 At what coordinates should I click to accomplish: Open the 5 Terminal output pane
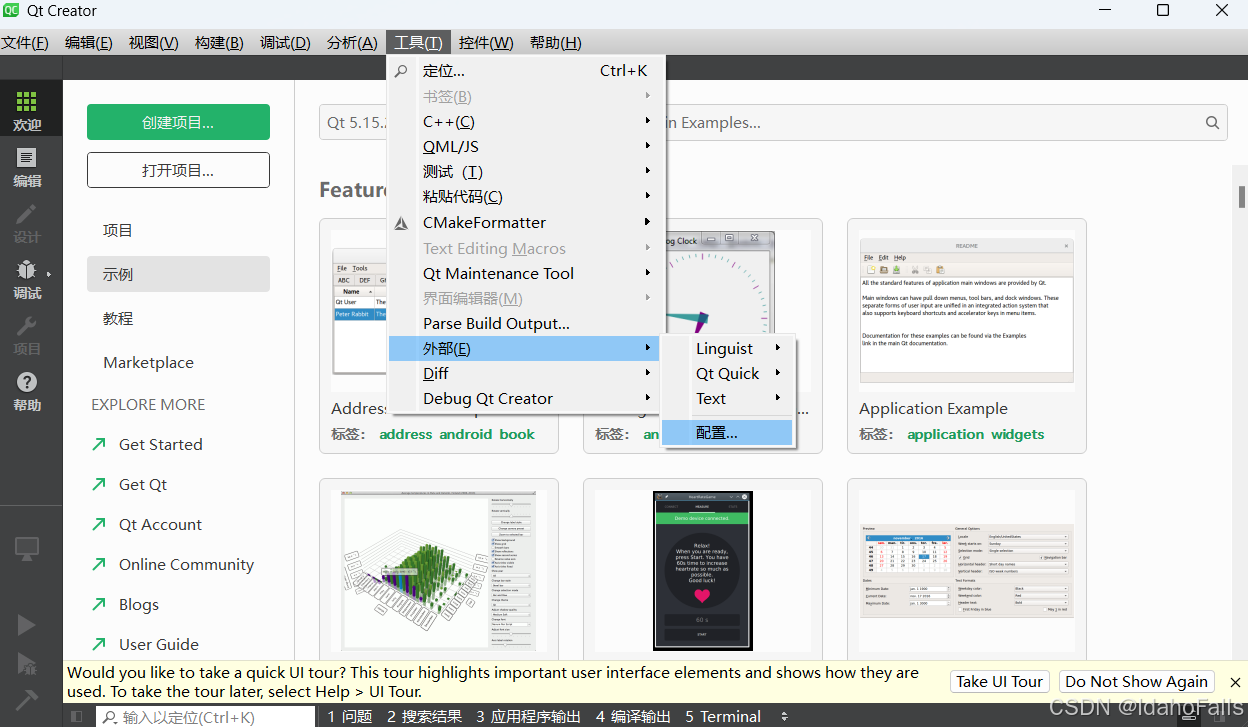coord(723,717)
